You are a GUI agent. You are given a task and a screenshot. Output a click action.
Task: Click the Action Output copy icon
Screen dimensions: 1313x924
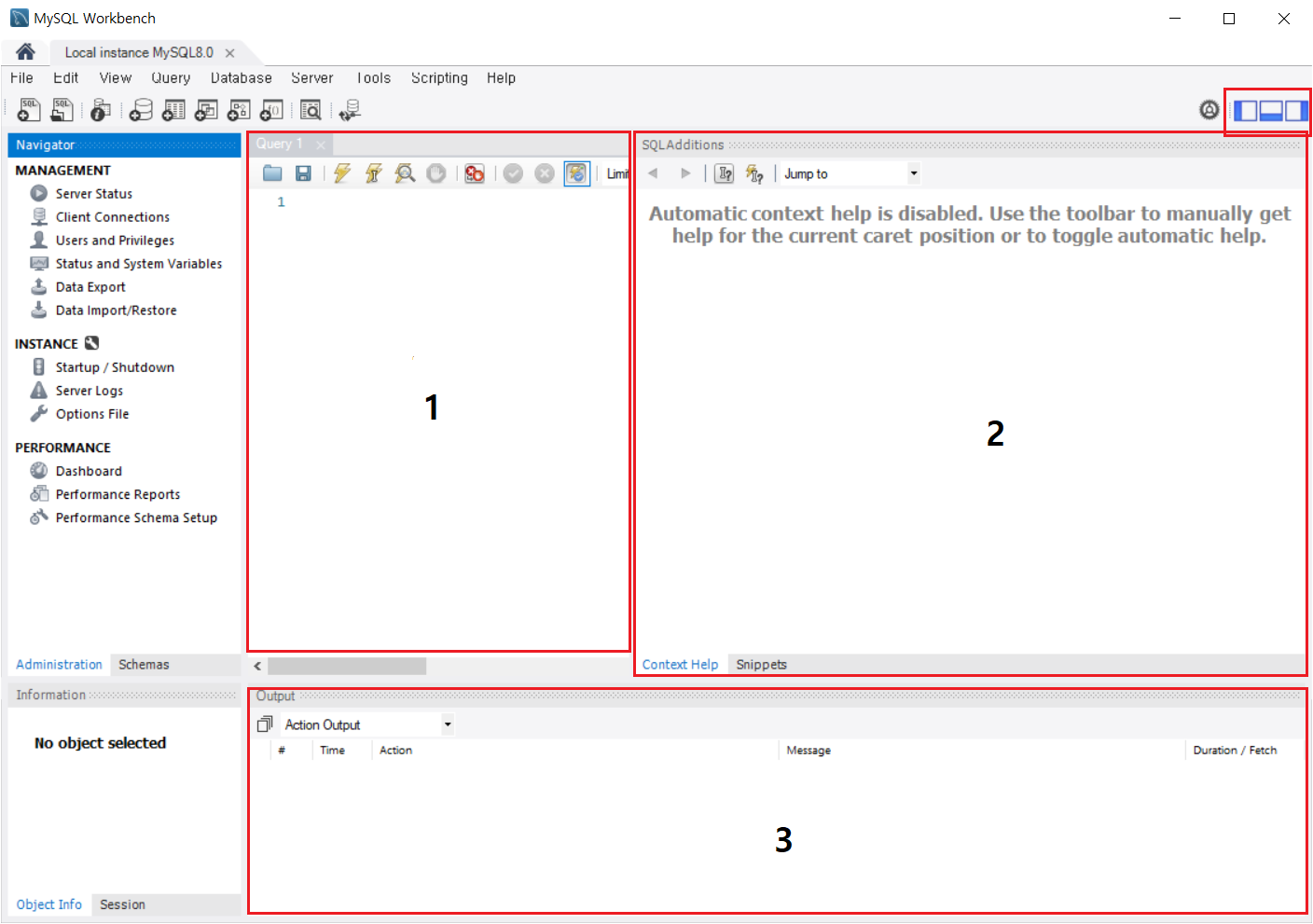pyautogui.click(x=265, y=724)
